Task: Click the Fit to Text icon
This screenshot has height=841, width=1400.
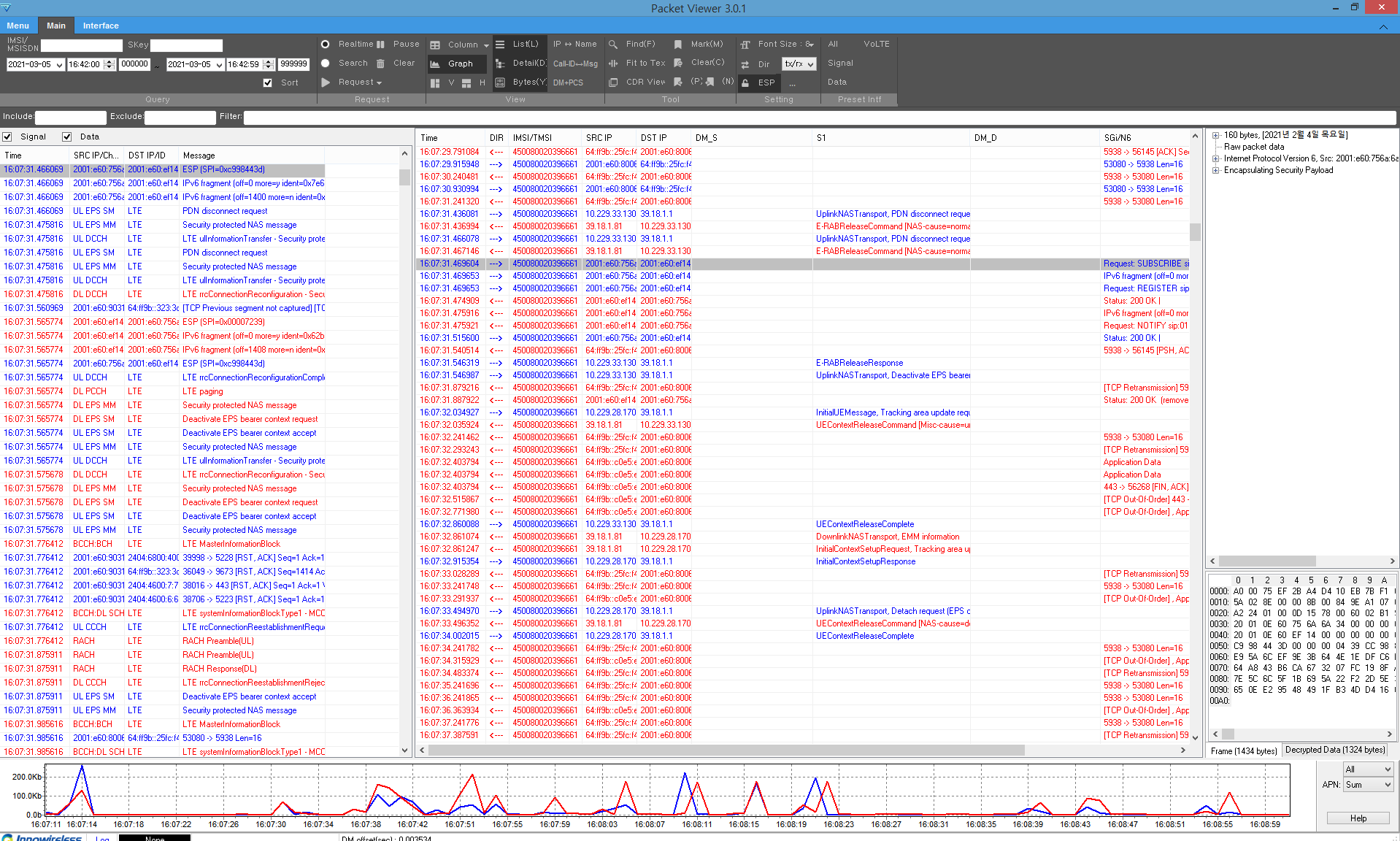Action: pyautogui.click(x=613, y=64)
